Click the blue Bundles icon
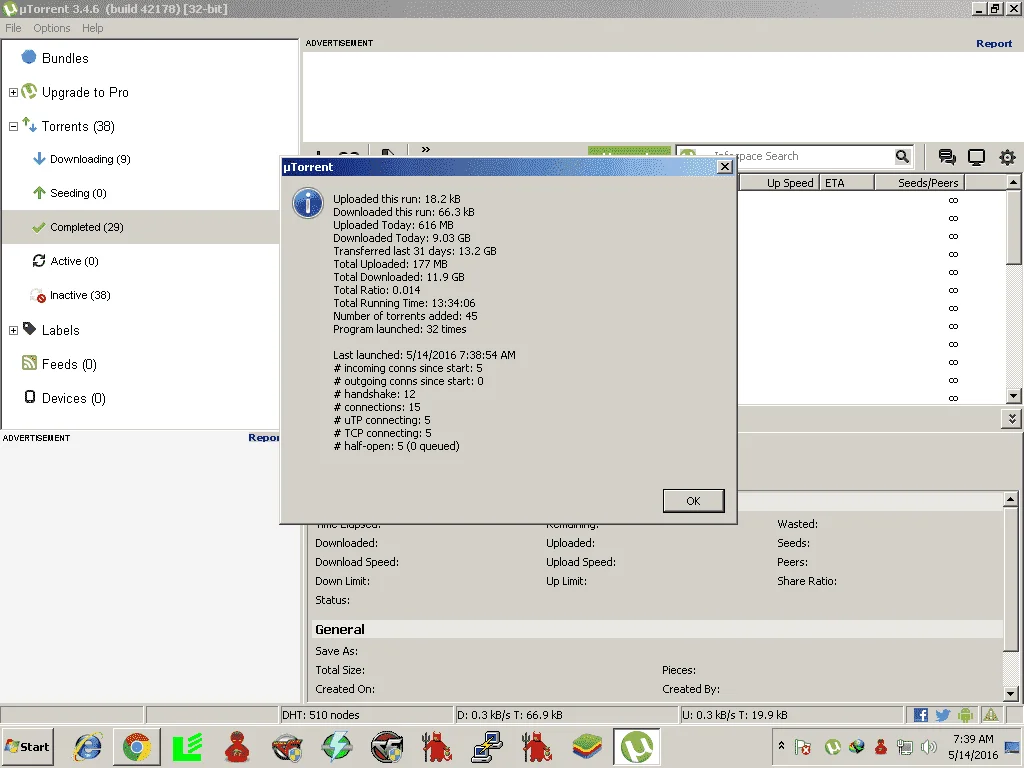Screen dimensions: 1024x768 pyautogui.click(x=29, y=57)
